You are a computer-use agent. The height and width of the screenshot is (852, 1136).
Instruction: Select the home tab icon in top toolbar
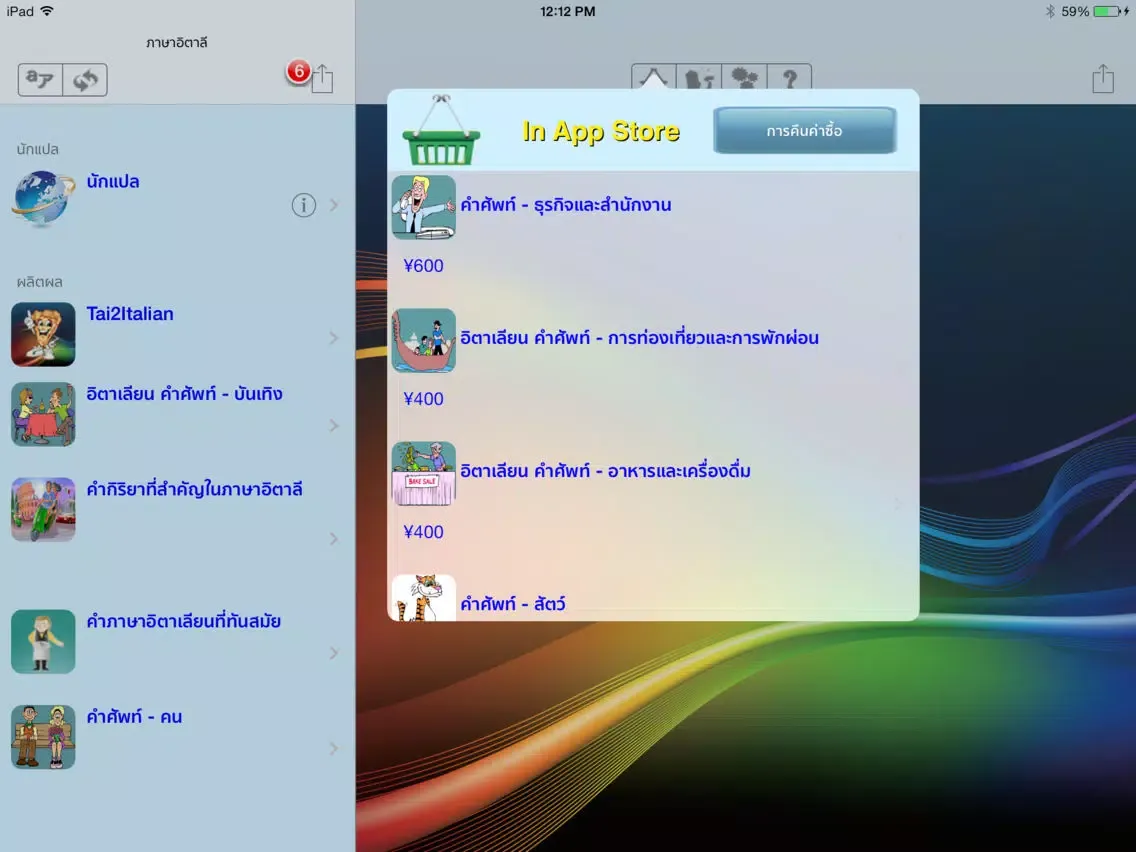point(653,78)
